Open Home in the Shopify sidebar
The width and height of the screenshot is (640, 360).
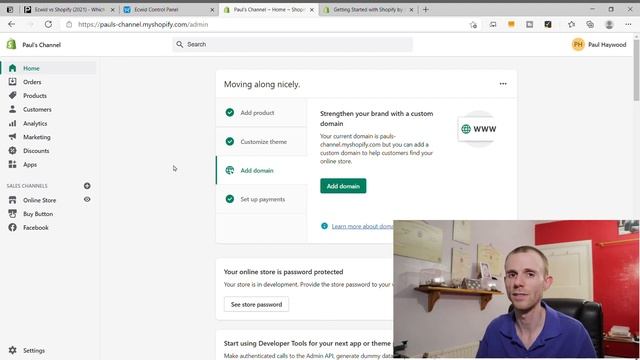48,68
